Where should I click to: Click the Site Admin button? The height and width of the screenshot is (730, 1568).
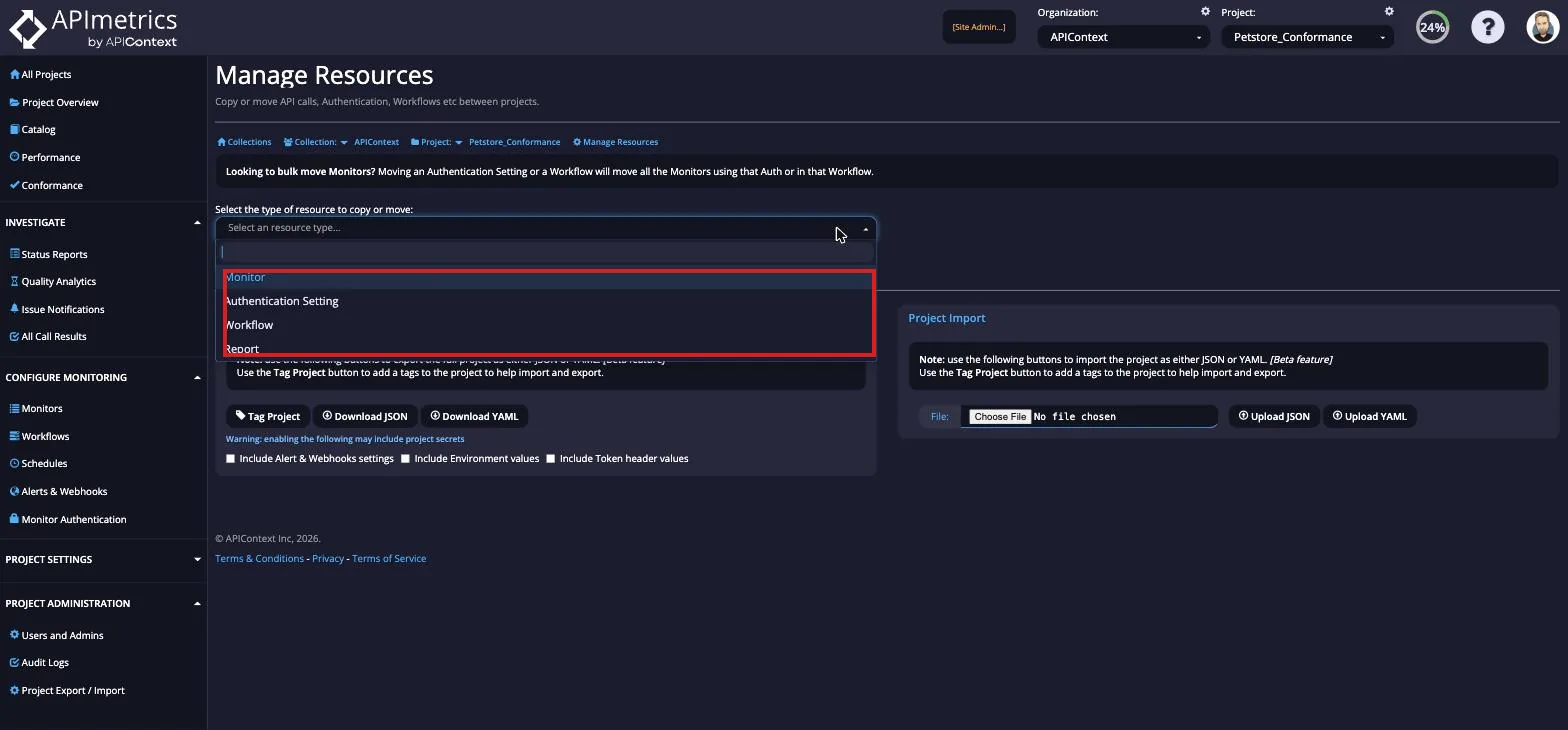(x=979, y=27)
